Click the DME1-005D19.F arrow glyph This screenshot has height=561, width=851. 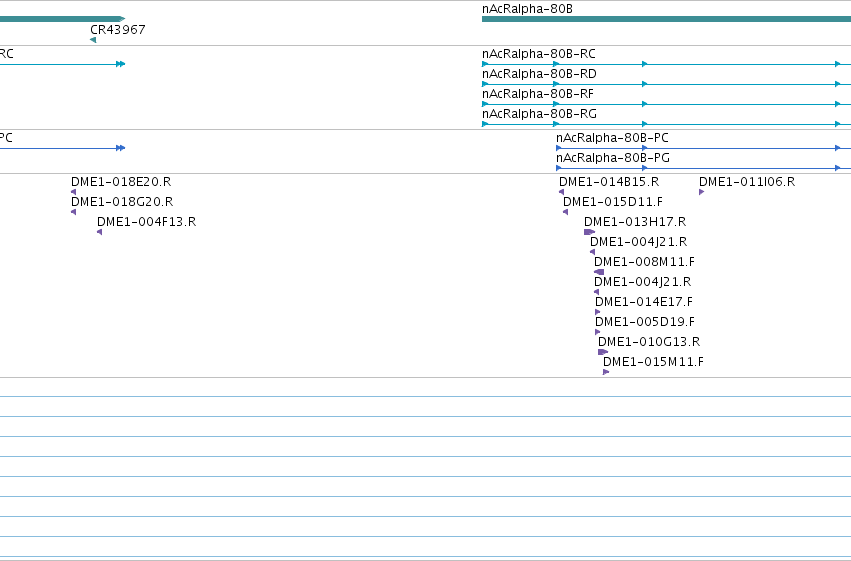pyautogui.click(x=598, y=332)
